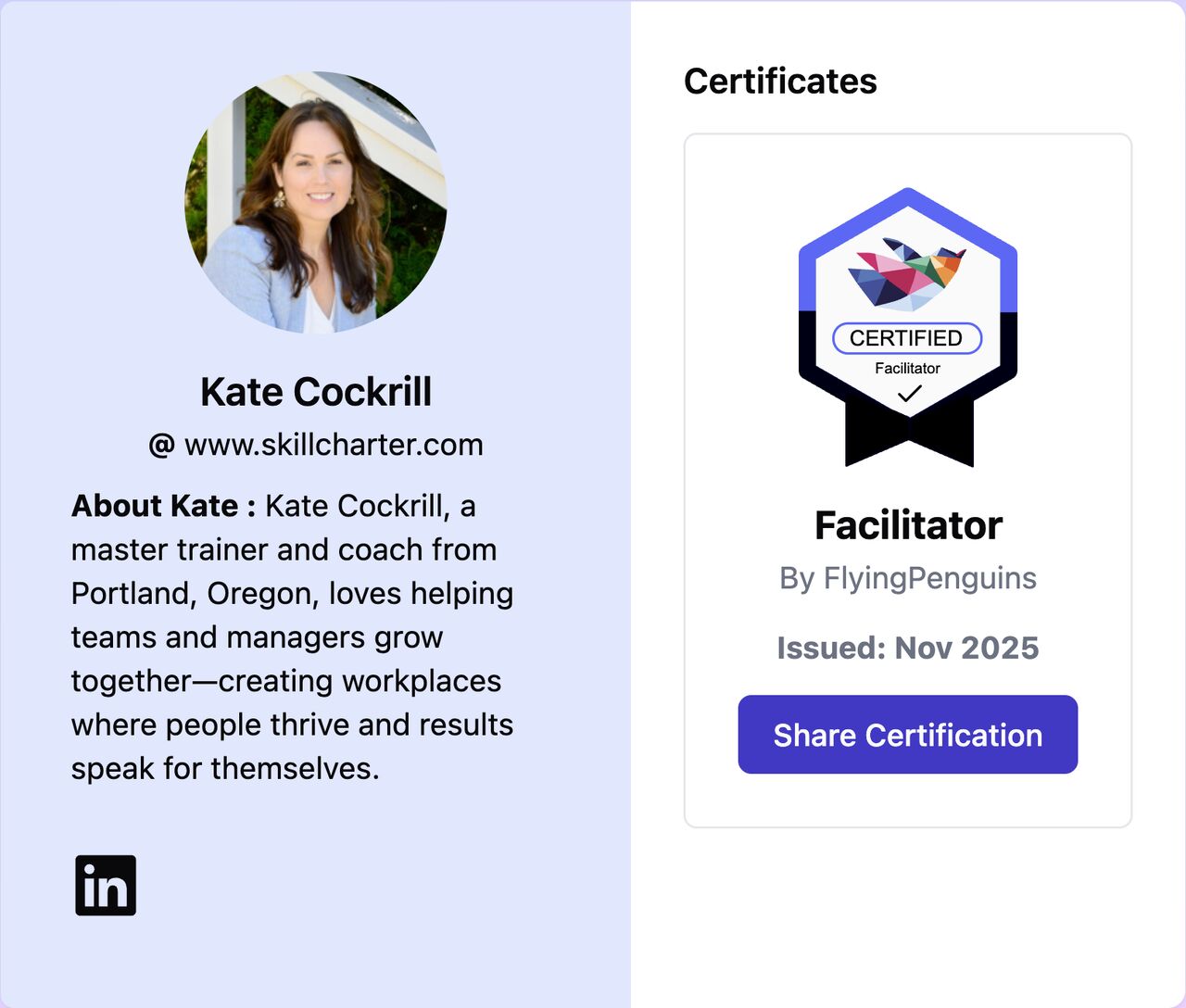The width and height of the screenshot is (1186, 1008).
Task: Click the @ symbol before the website
Action: pyautogui.click(x=161, y=445)
